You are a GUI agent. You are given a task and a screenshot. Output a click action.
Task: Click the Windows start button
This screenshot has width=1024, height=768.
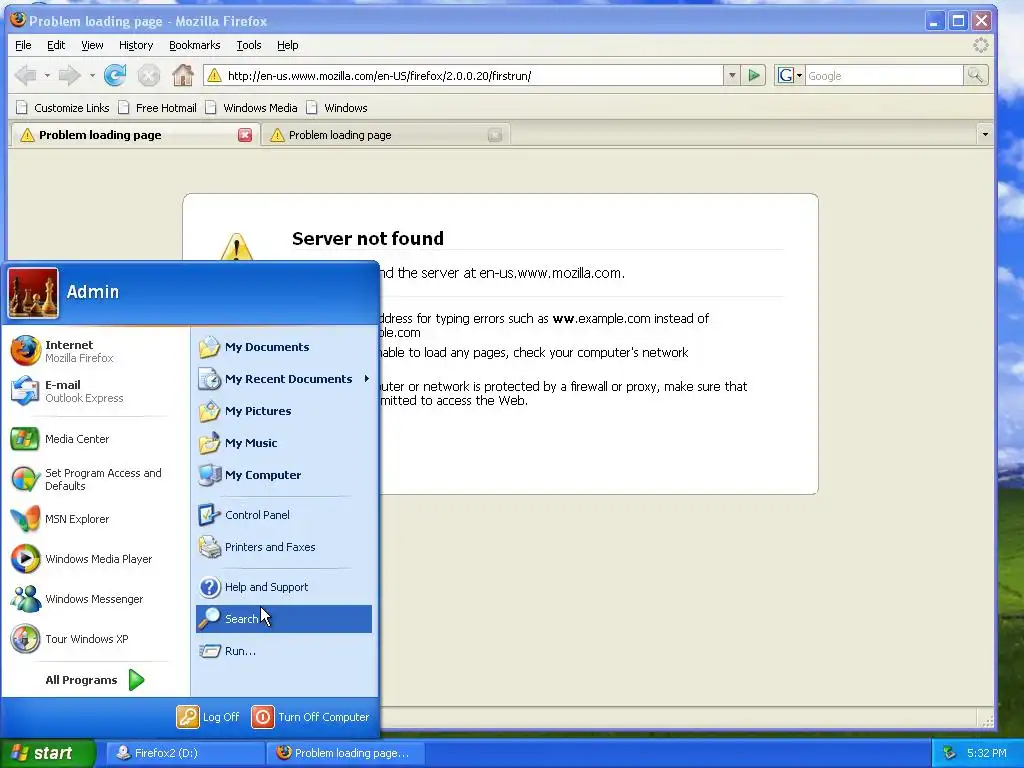coord(48,753)
